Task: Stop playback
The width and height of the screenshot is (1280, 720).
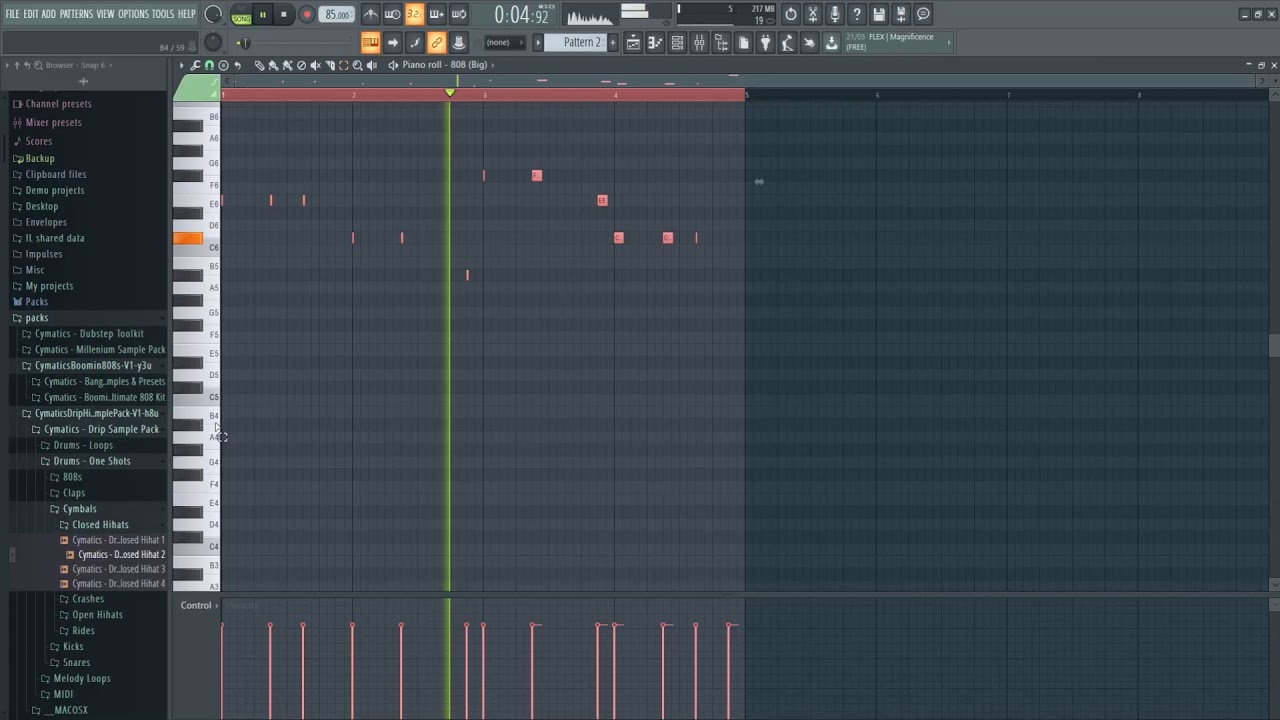Action: pos(284,15)
